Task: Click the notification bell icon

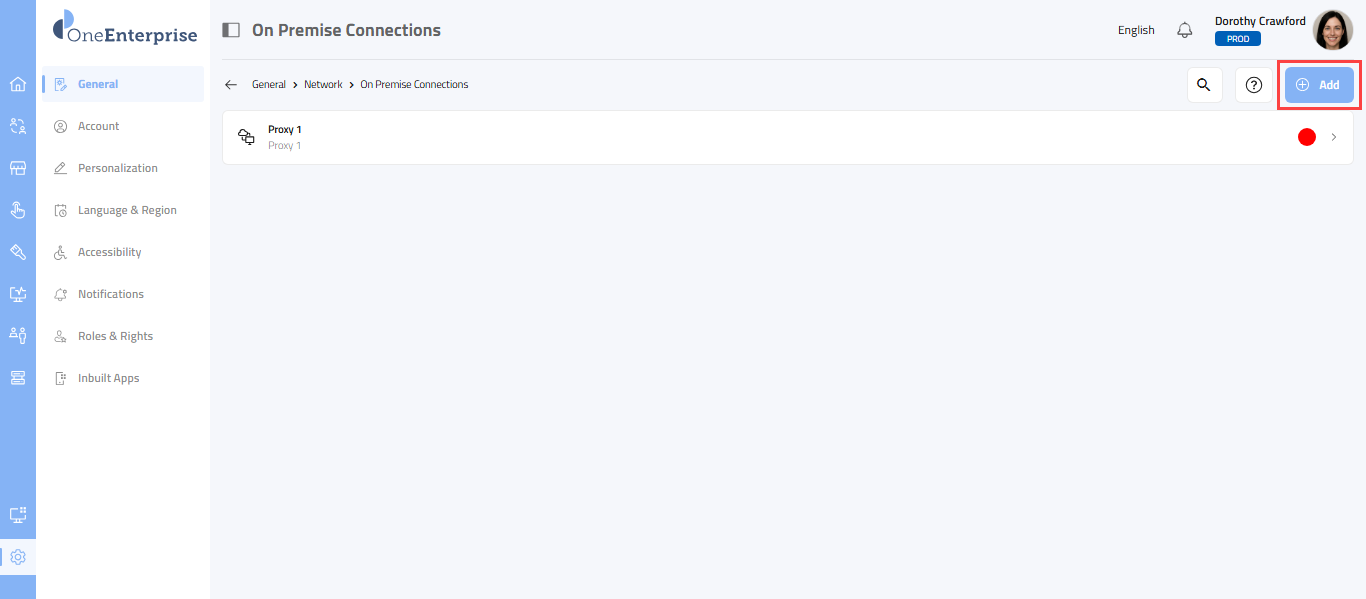Action: (1185, 30)
